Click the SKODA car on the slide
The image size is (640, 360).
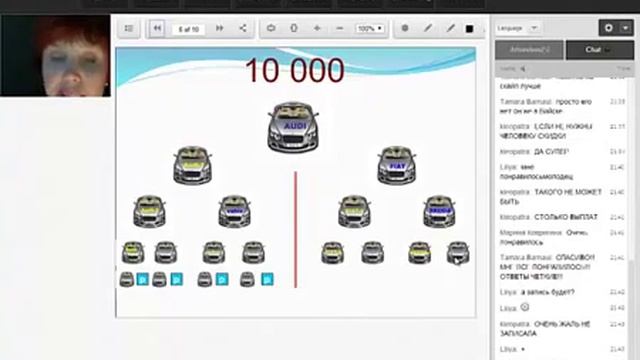pos(439,211)
